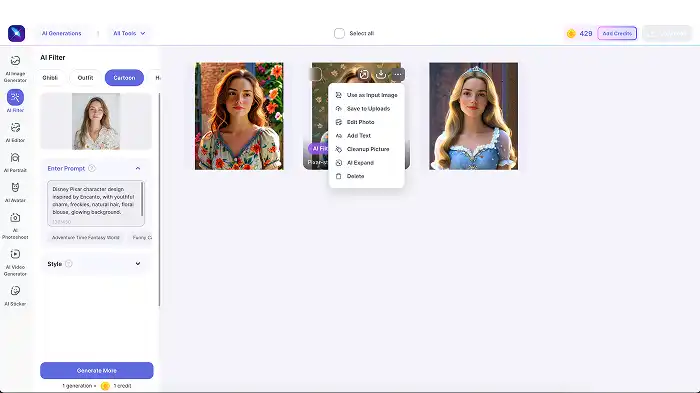Open AI Editor sidebar tool
Screen dimensions: 700x393
click(x=15, y=132)
